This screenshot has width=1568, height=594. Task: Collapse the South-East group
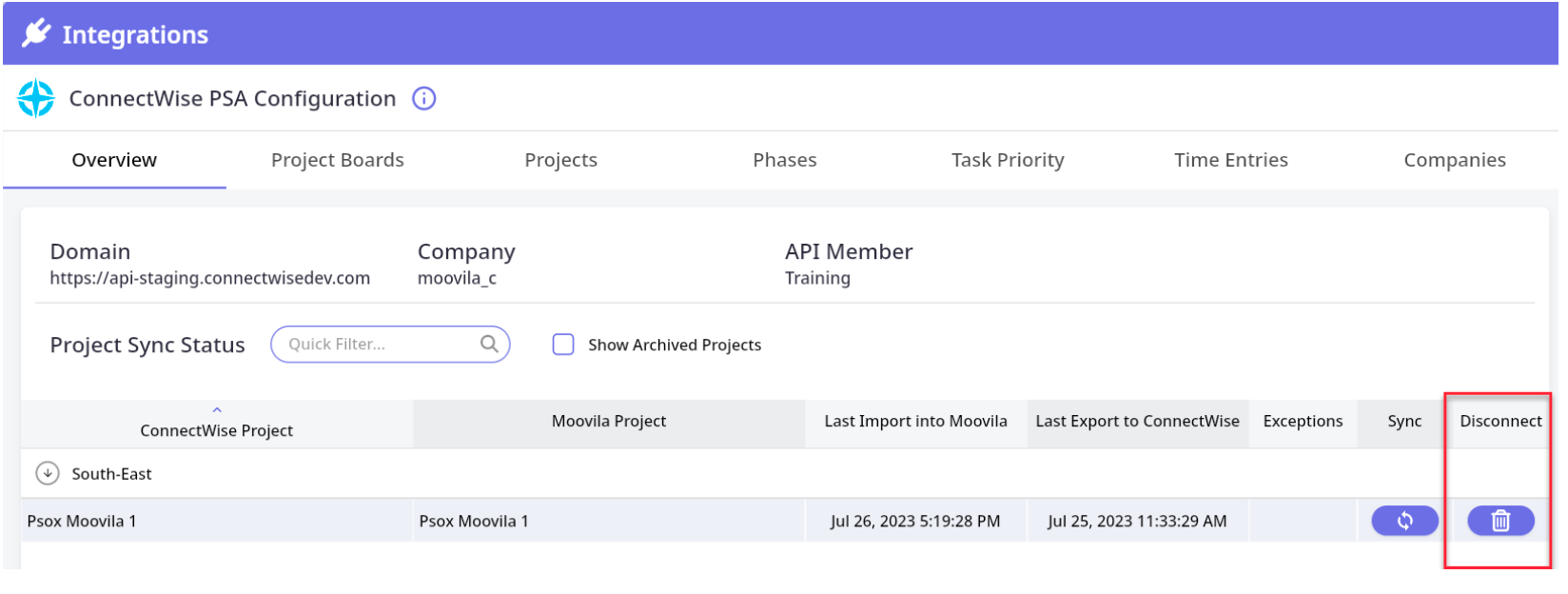tap(47, 473)
